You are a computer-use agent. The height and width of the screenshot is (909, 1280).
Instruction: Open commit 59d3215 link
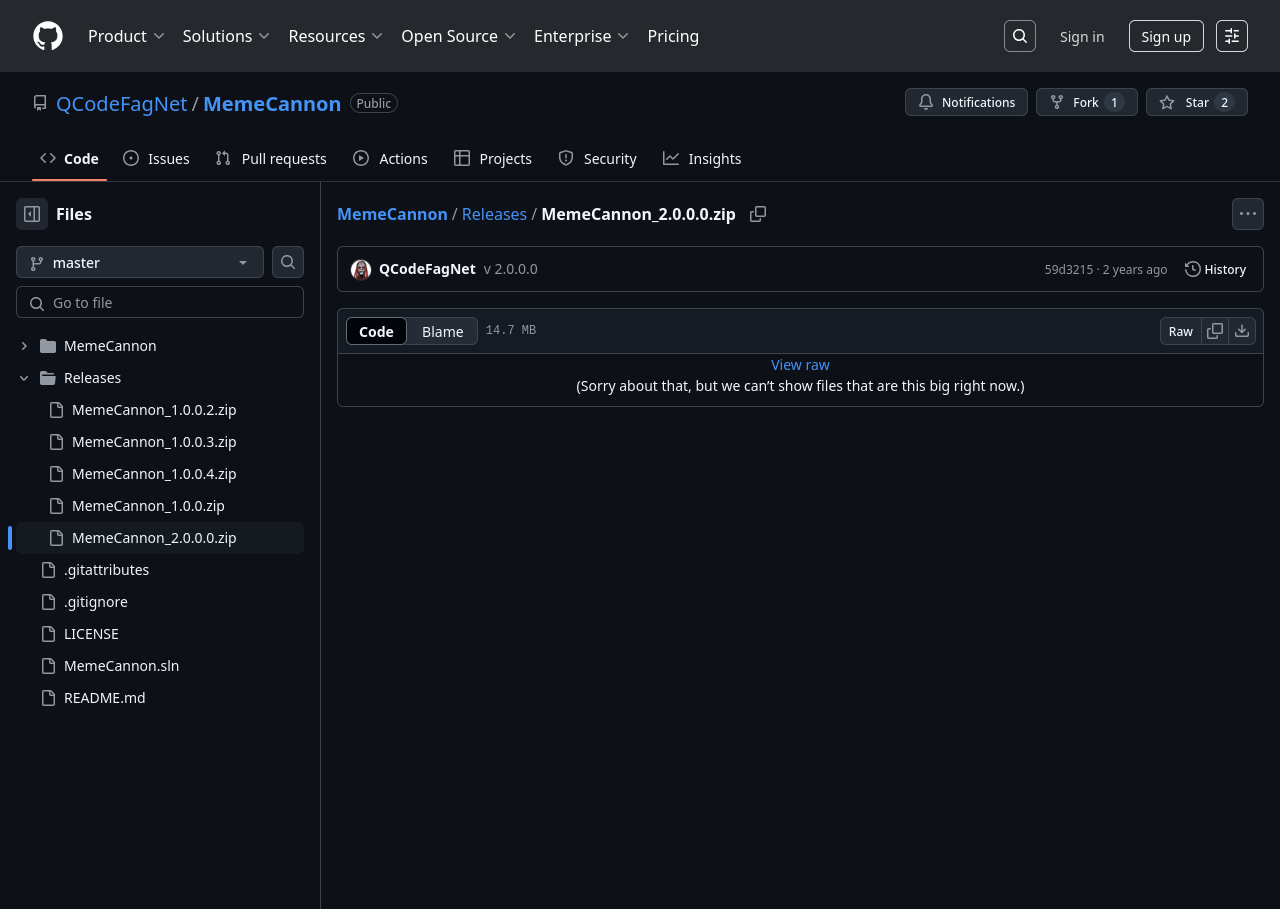click(1069, 269)
